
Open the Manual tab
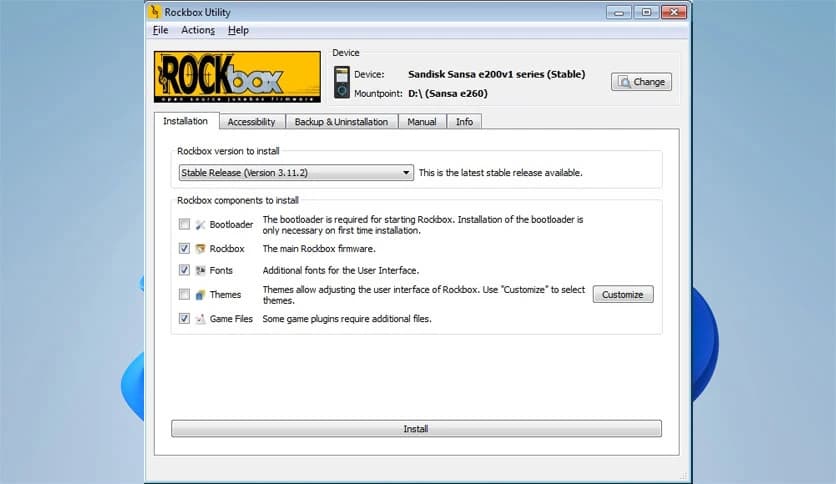pos(422,122)
